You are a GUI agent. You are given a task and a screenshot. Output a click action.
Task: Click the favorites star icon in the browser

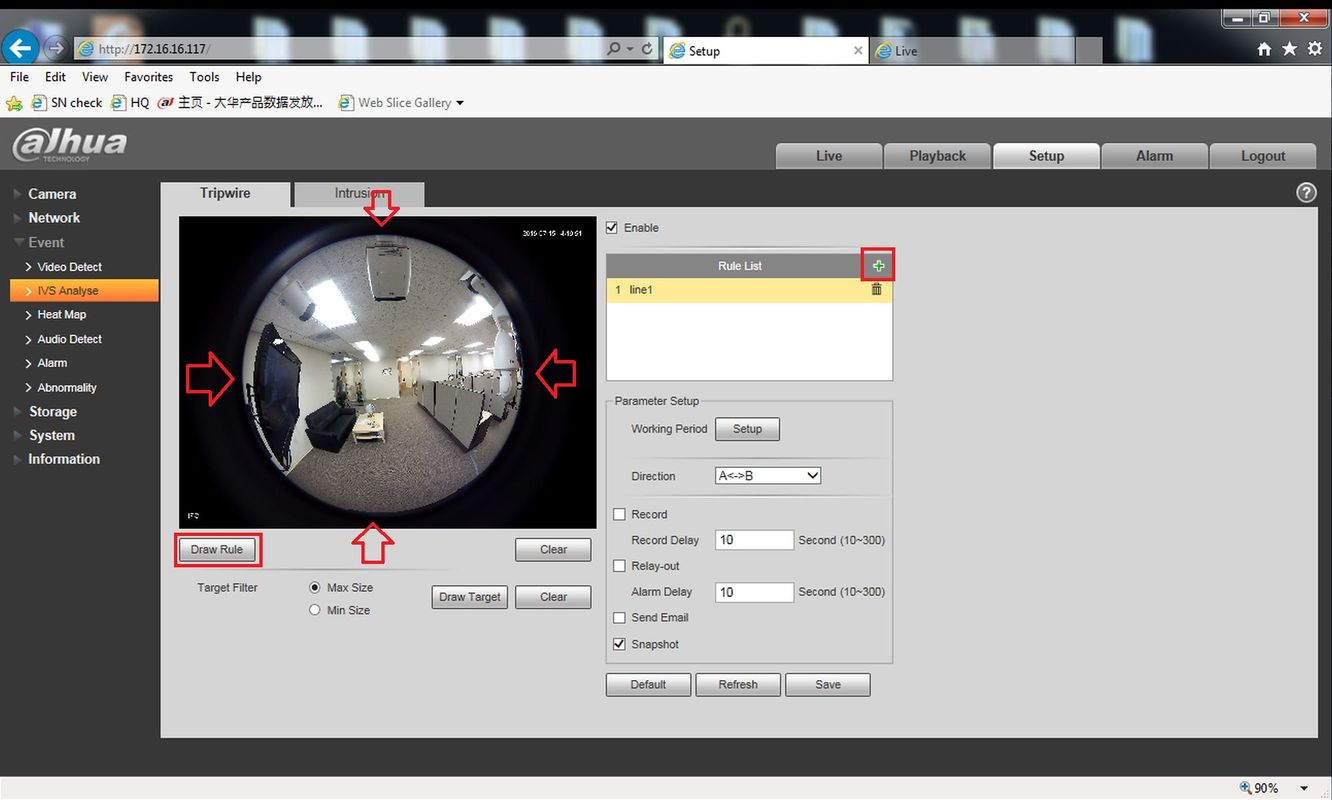click(1289, 49)
